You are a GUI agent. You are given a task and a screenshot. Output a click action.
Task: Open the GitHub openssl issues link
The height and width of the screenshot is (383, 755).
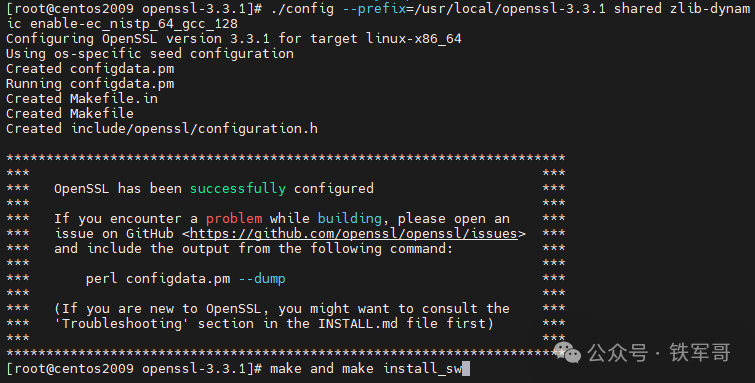coord(354,234)
